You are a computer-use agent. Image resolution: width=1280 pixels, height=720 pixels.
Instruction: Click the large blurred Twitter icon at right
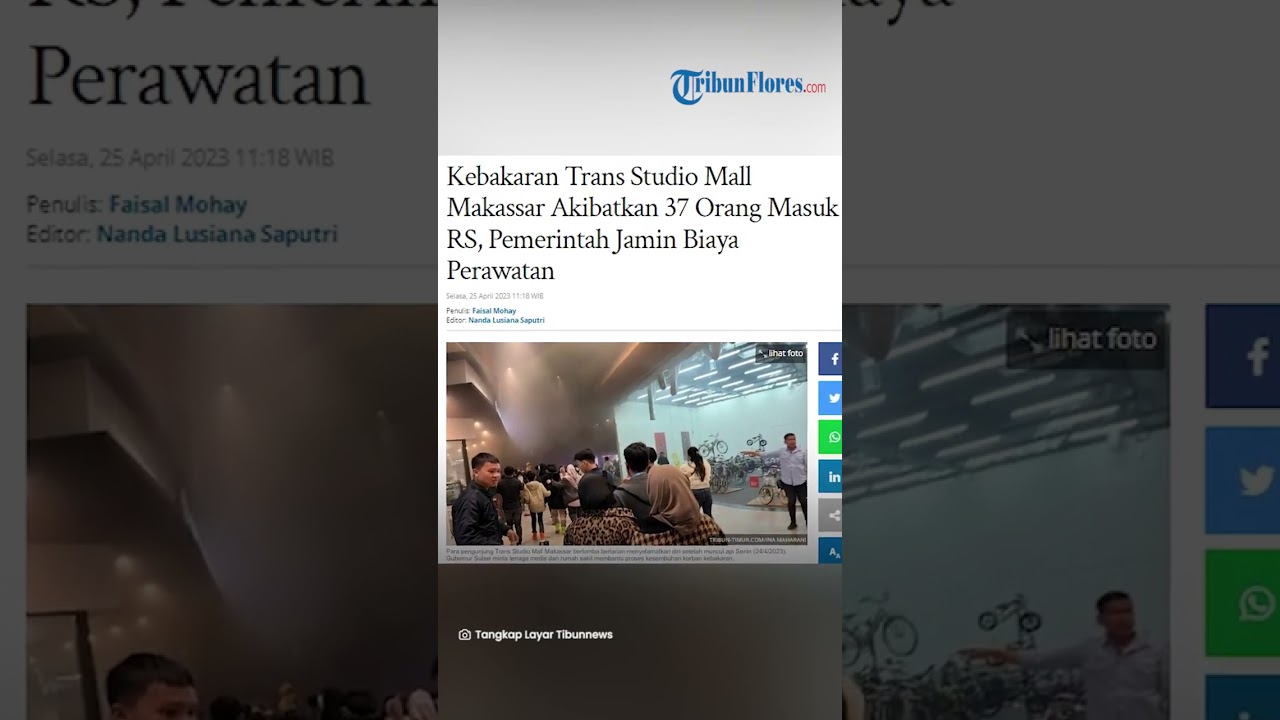[x=1243, y=480]
